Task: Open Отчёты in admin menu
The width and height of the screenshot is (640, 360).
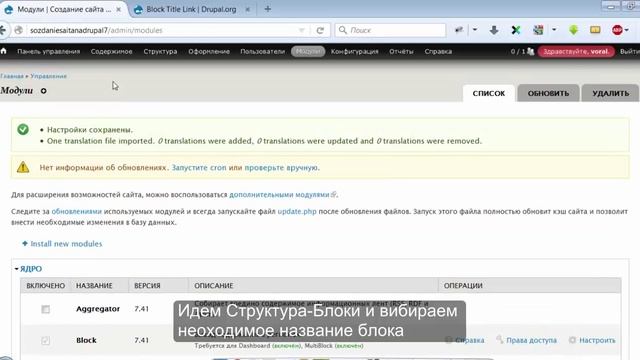Action: click(401, 51)
